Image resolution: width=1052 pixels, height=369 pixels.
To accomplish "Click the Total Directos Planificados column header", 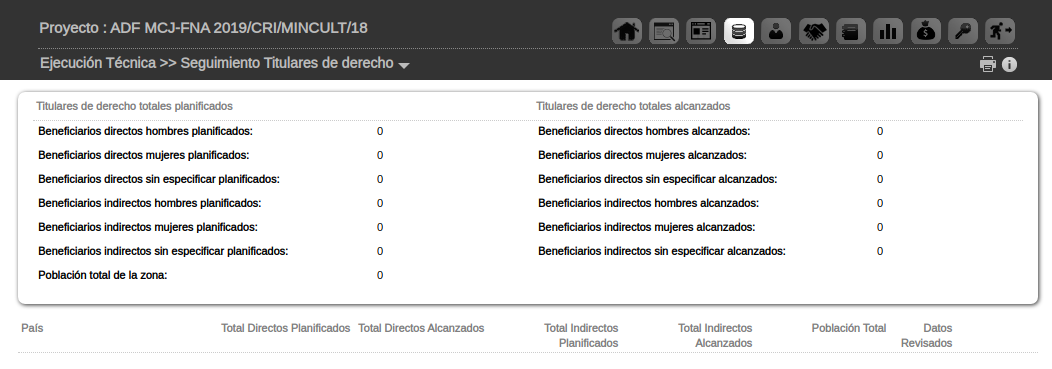I will tap(286, 328).
